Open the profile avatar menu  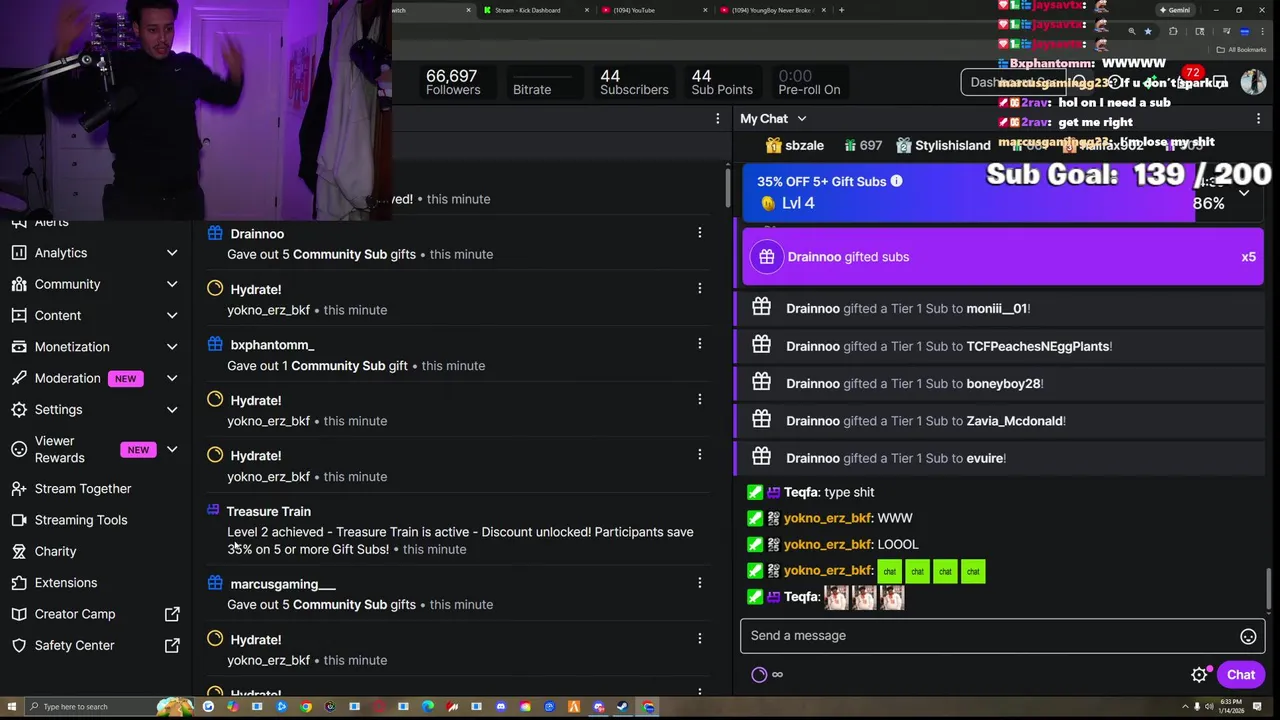point(1253,82)
